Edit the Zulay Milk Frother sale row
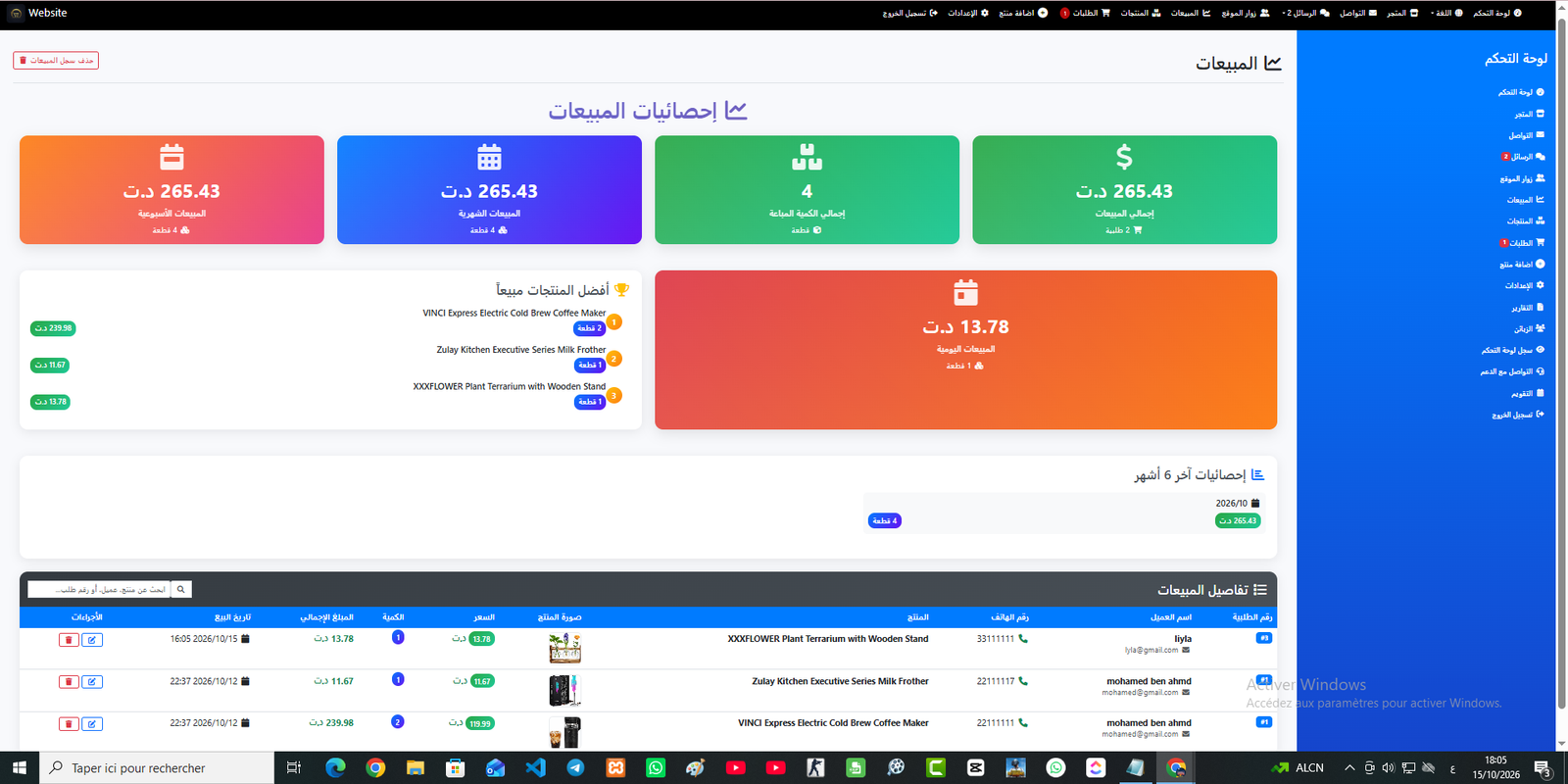 [x=92, y=682]
